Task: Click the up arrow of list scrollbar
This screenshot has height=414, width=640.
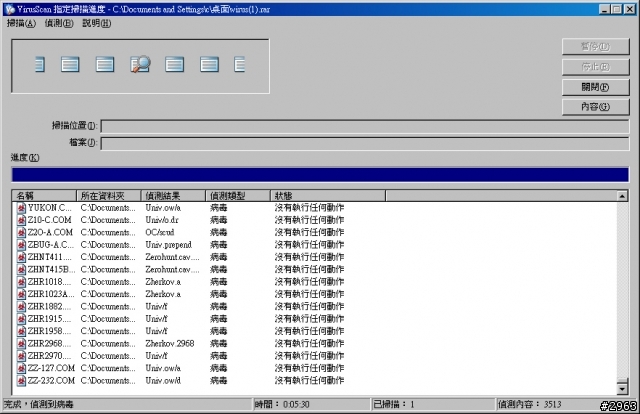Action: (622, 196)
